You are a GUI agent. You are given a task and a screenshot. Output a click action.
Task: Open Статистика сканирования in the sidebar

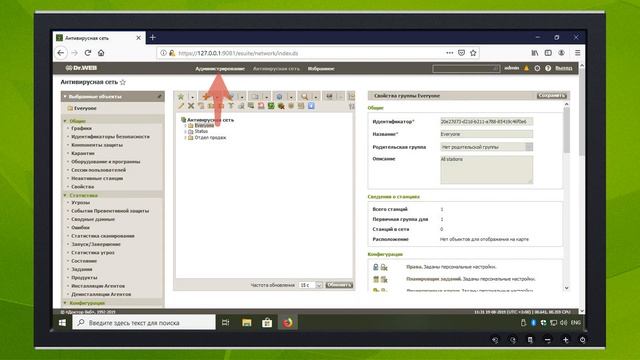pos(103,236)
